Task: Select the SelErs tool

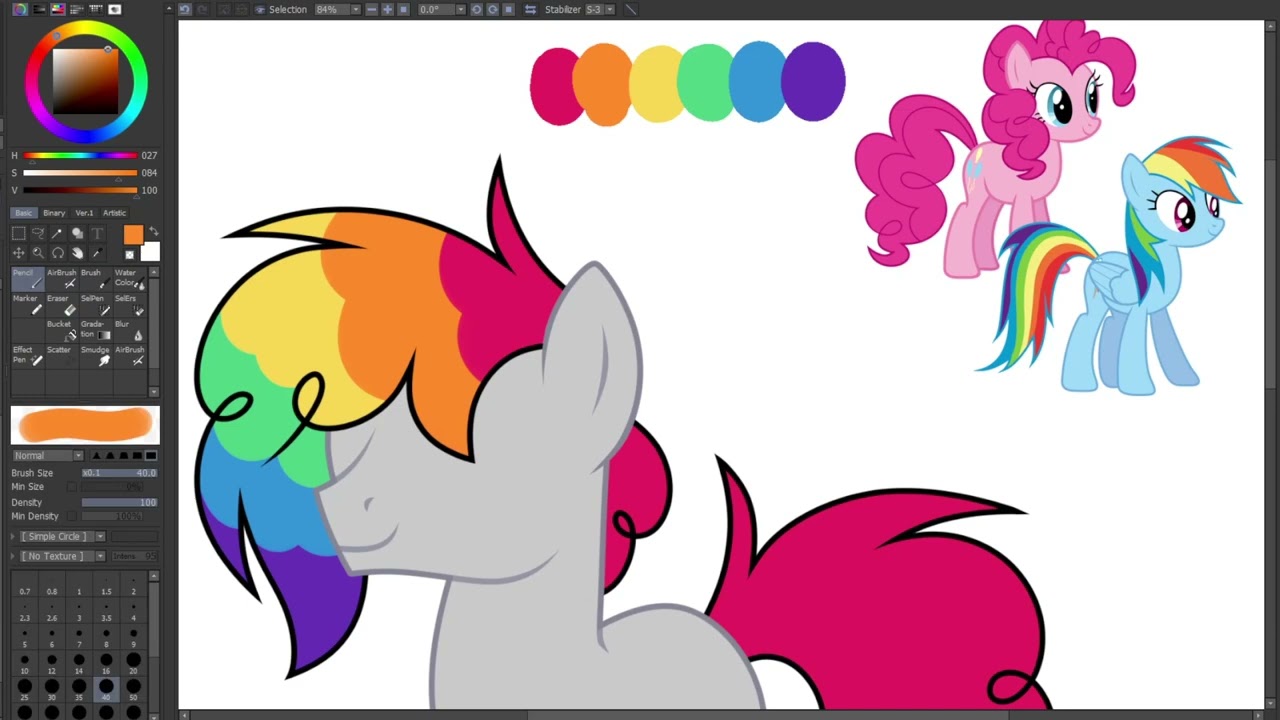Action: 130,305
